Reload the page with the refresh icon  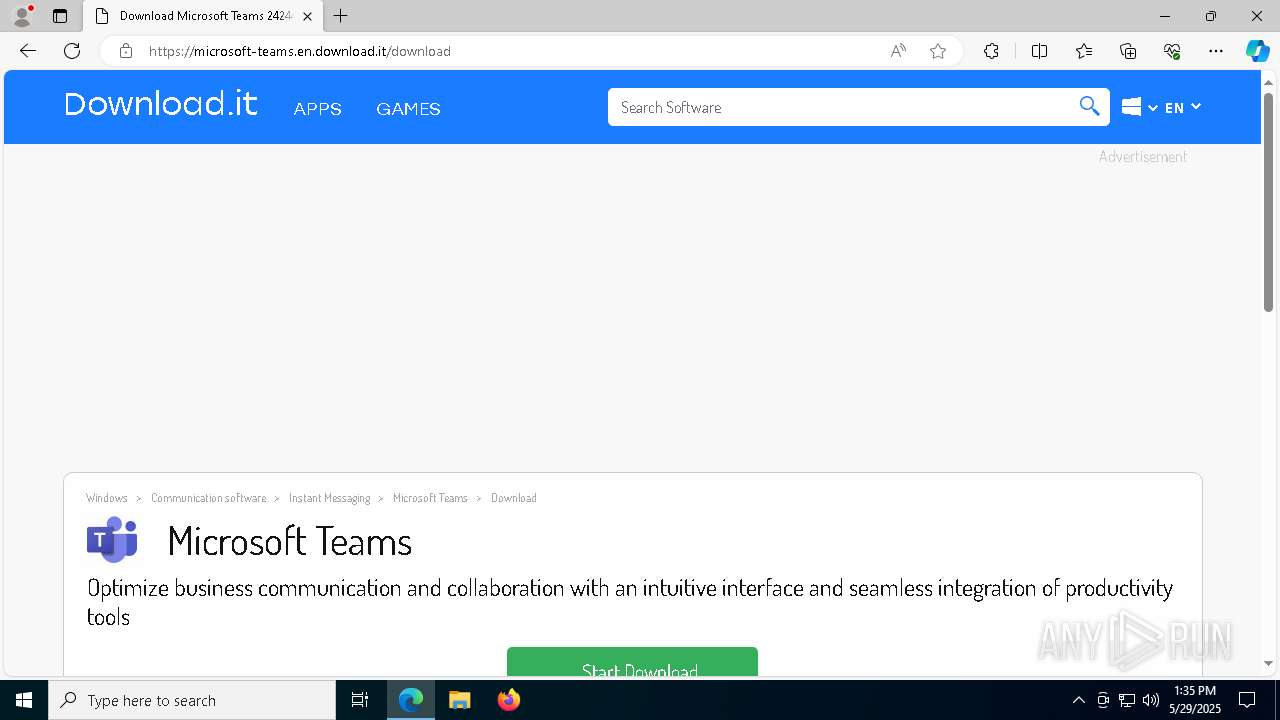72,51
